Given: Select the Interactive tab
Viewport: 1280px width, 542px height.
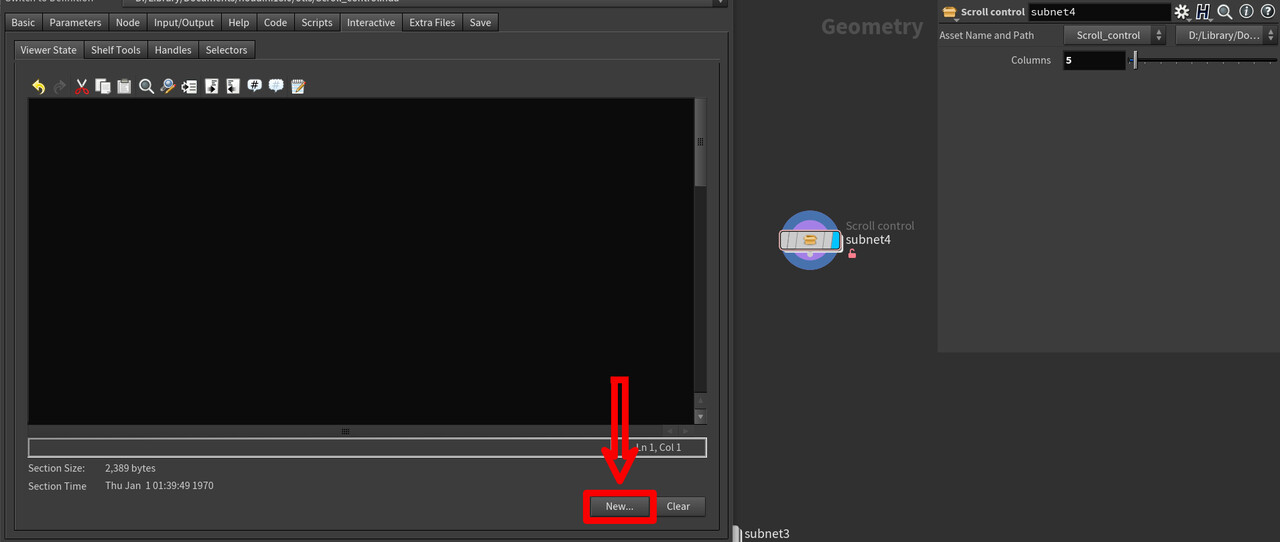Looking at the screenshot, I should point(371,22).
